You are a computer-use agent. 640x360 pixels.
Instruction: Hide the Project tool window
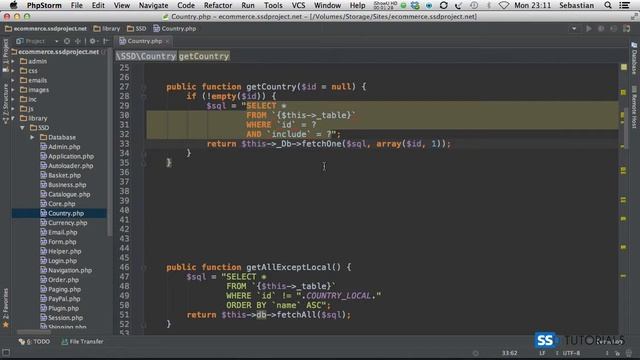[106, 41]
